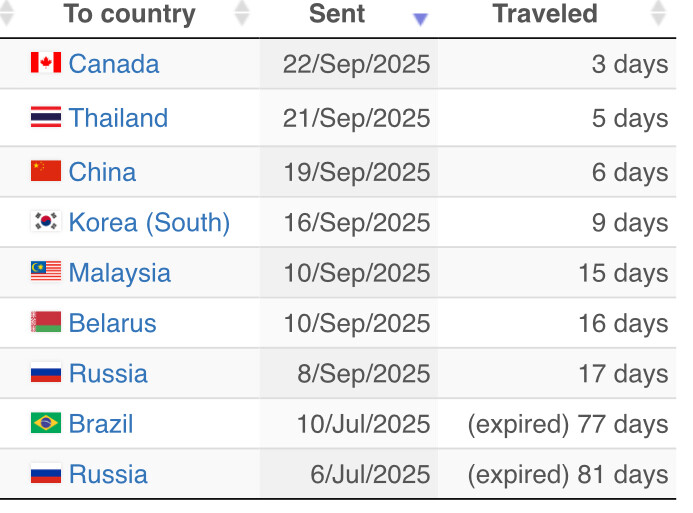This screenshot has height=513, width=693.
Task: Click the Russia flag in the 6/Jul/2025 row
Action: [x=46, y=474]
